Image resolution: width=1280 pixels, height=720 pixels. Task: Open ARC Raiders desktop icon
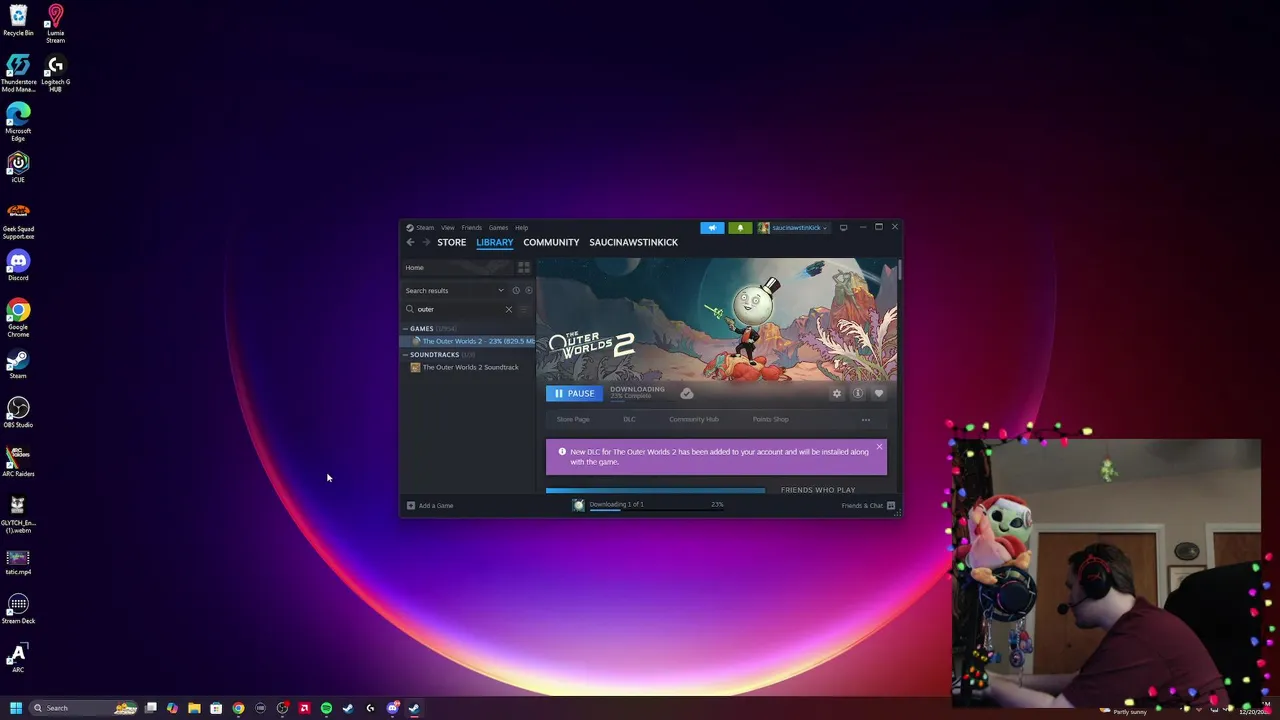pos(18,461)
